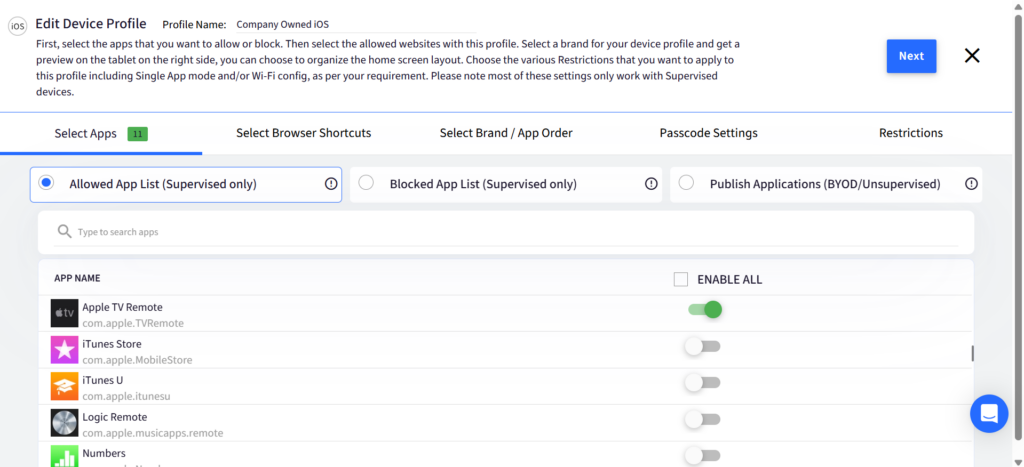Click the search magnifier icon

click(64, 231)
